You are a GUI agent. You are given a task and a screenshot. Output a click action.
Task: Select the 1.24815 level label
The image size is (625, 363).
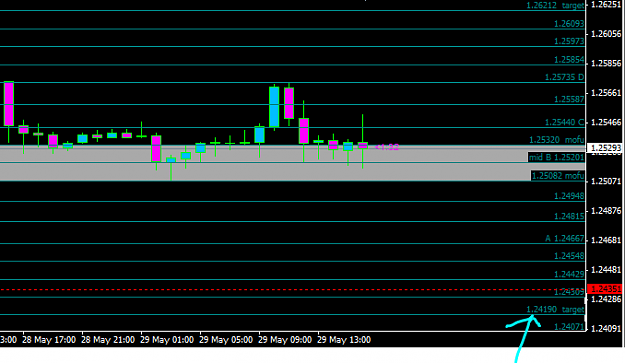569,216
